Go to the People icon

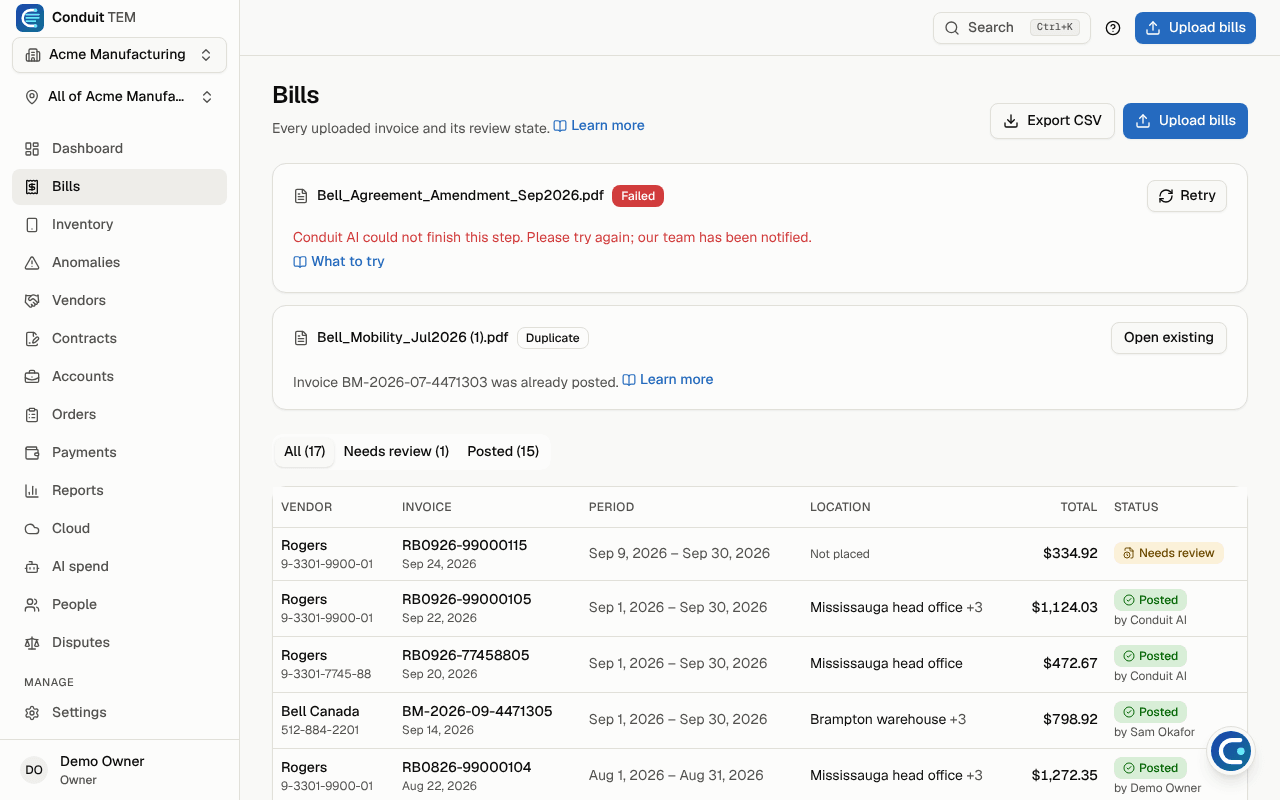32,604
